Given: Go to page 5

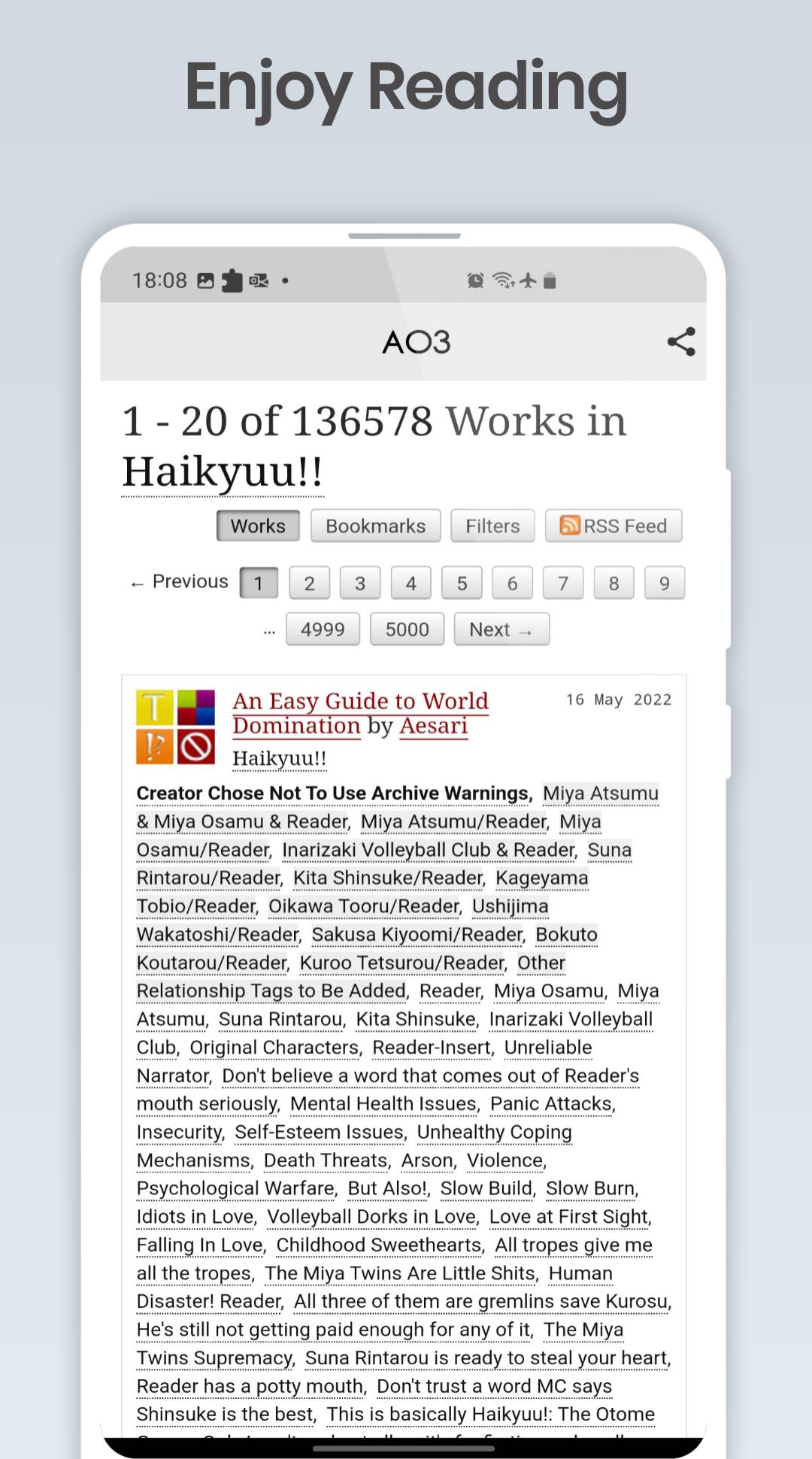Looking at the screenshot, I should click(x=462, y=583).
